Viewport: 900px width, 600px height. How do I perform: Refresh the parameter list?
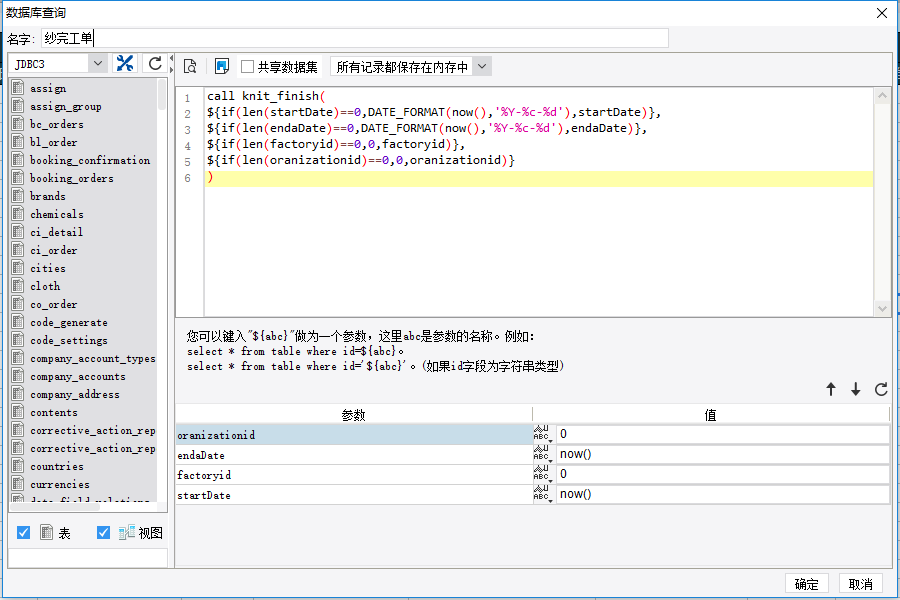881,390
